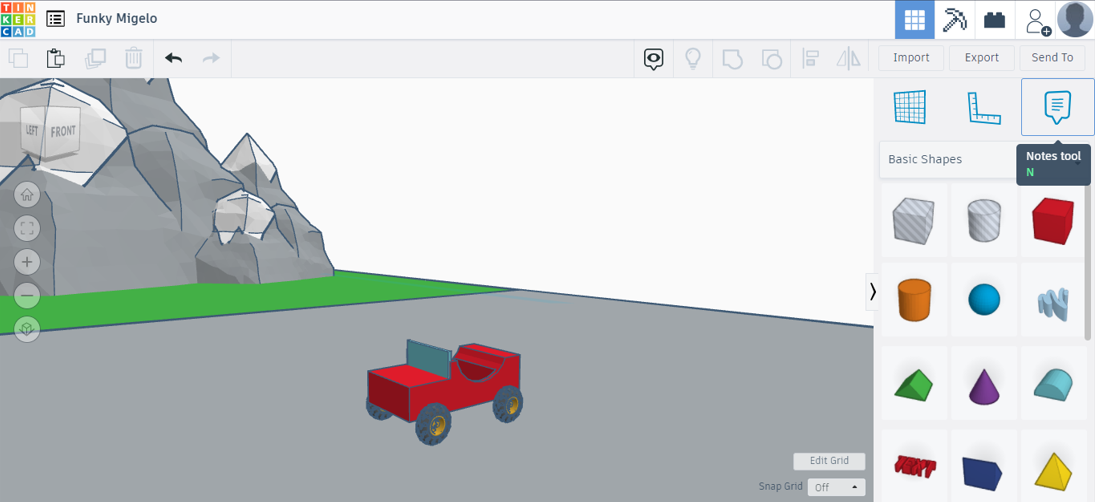
Task: Pick the red Text shape
Action: (913, 466)
